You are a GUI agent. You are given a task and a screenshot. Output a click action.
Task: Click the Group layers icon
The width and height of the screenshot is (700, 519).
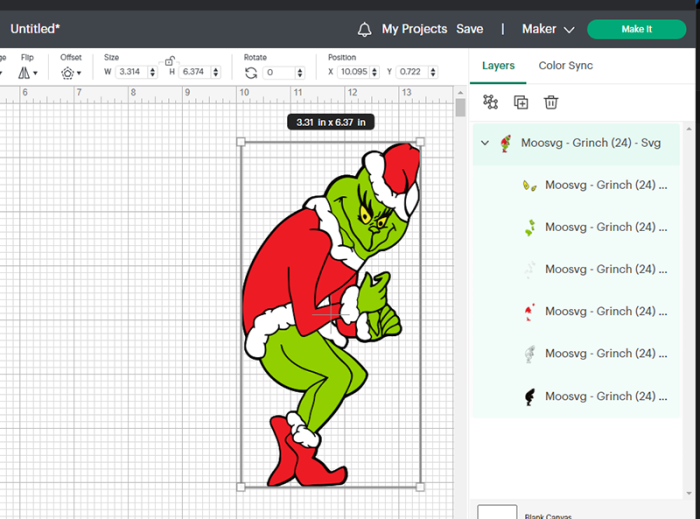pos(490,102)
